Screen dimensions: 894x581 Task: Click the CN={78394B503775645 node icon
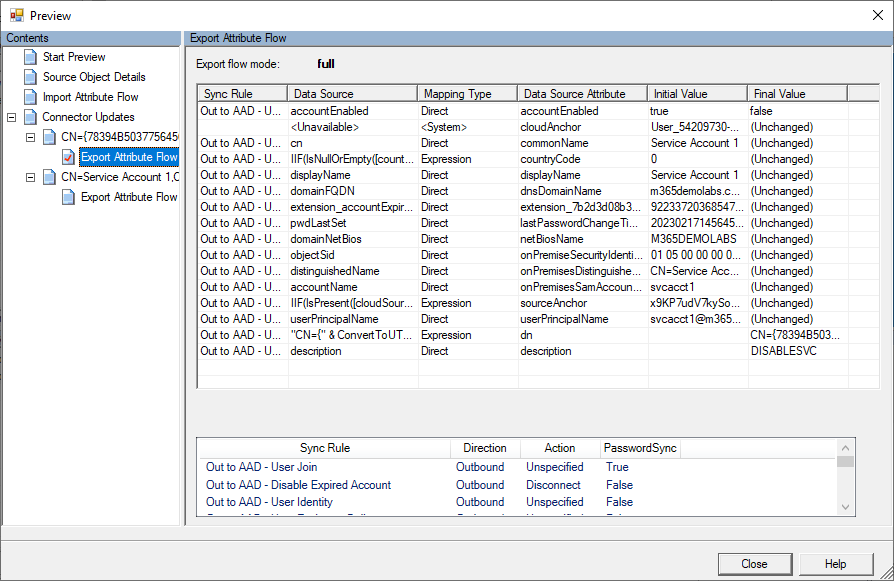point(49,137)
